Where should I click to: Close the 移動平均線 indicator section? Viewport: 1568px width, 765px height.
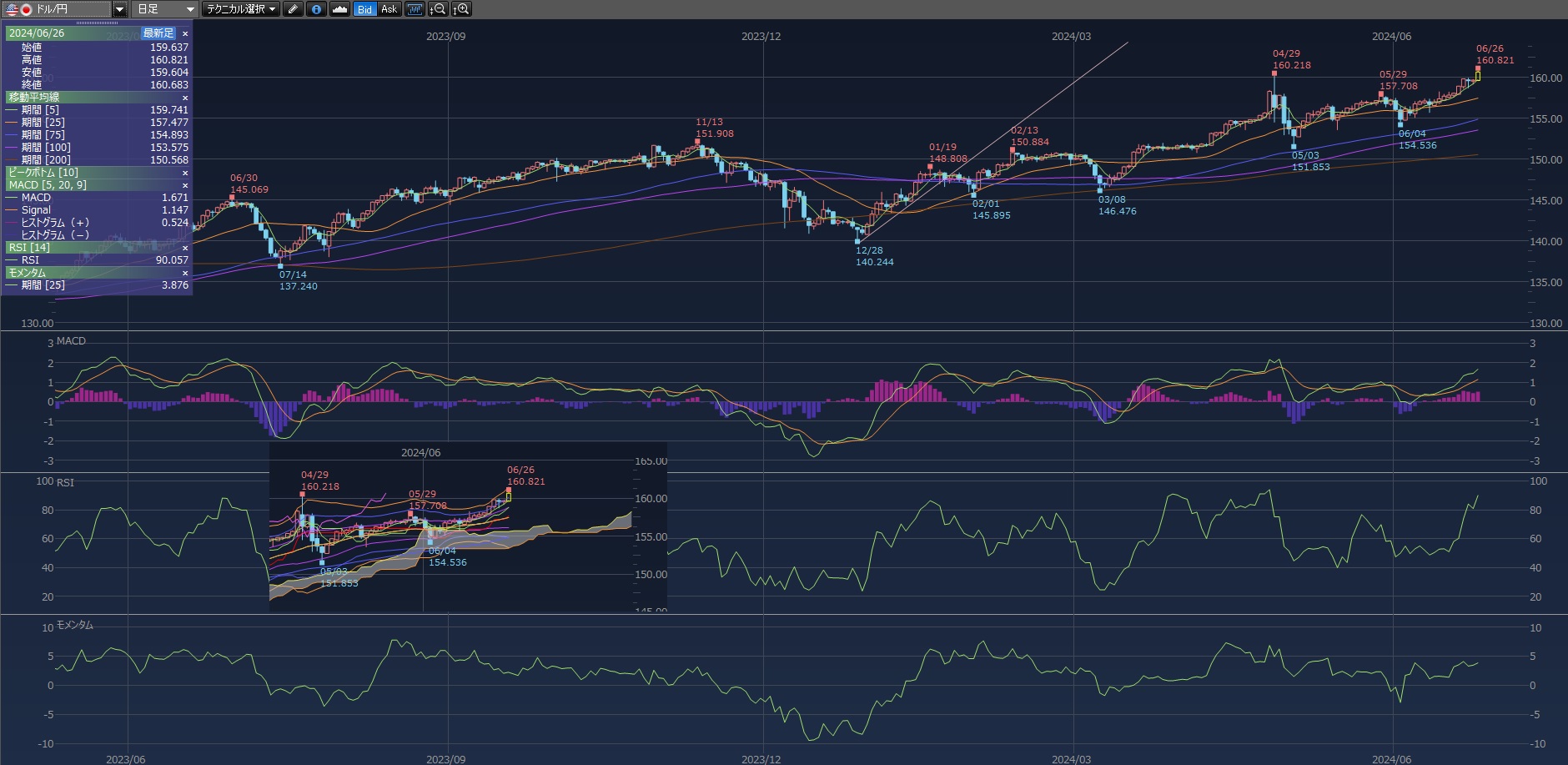185,98
